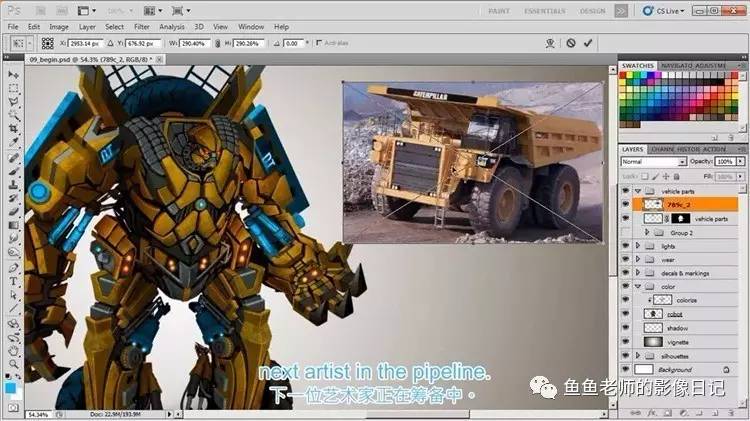Hide the 789c_2 layer
The image size is (750, 421).
point(625,204)
